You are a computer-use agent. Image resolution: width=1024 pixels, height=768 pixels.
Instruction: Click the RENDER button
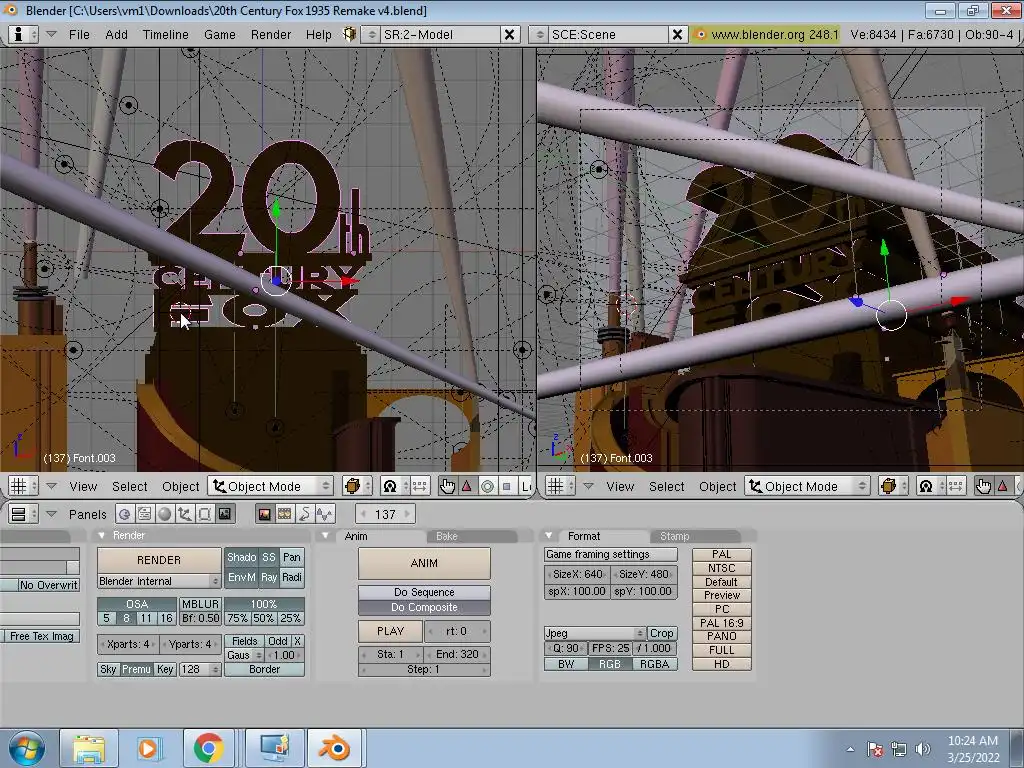coord(159,560)
